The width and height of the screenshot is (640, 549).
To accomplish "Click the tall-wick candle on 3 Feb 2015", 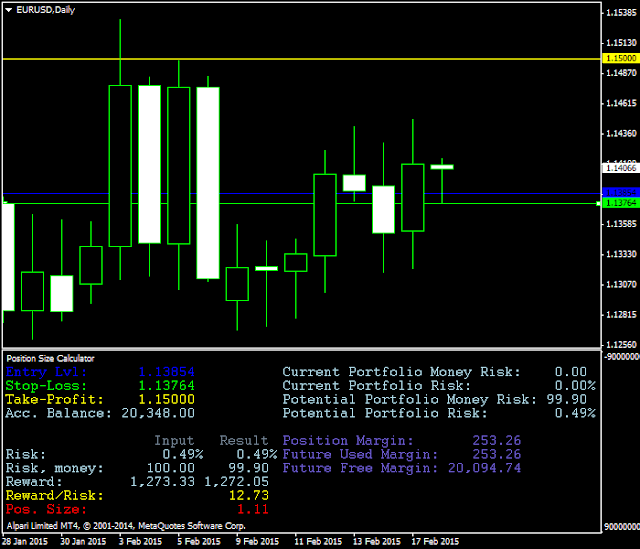I will click(120, 166).
